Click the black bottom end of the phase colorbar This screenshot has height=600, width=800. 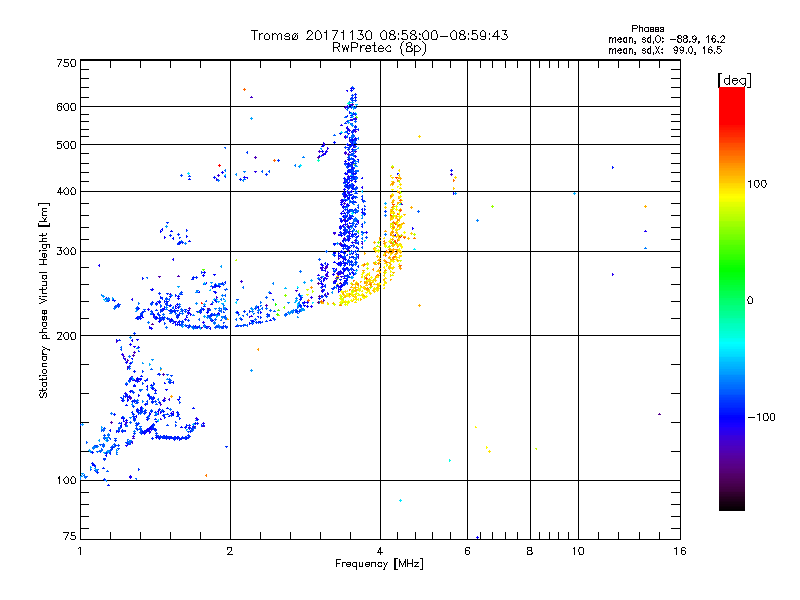(x=732, y=505)
